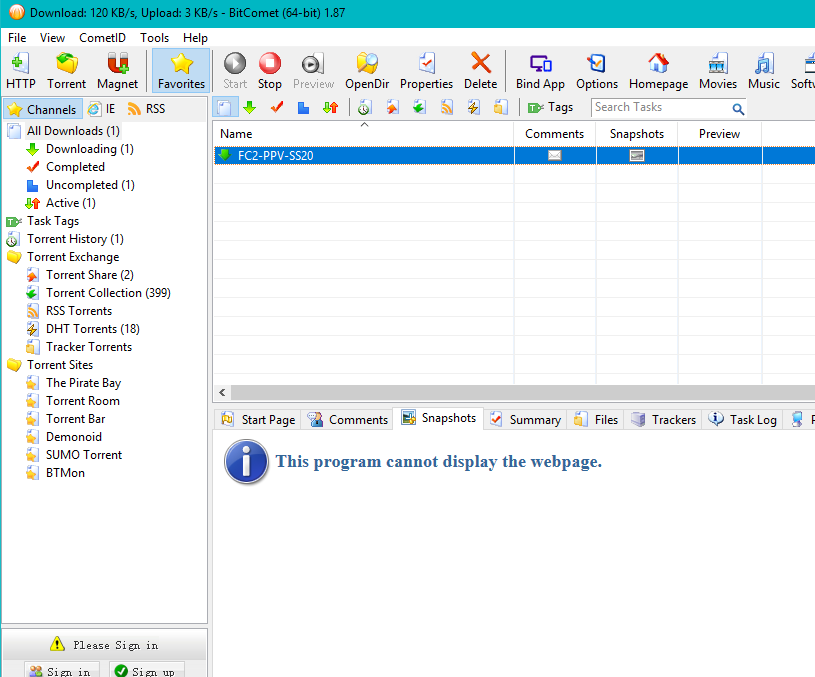Open the Help menu
Screen dimensions: 815x677
coord(195,38)
